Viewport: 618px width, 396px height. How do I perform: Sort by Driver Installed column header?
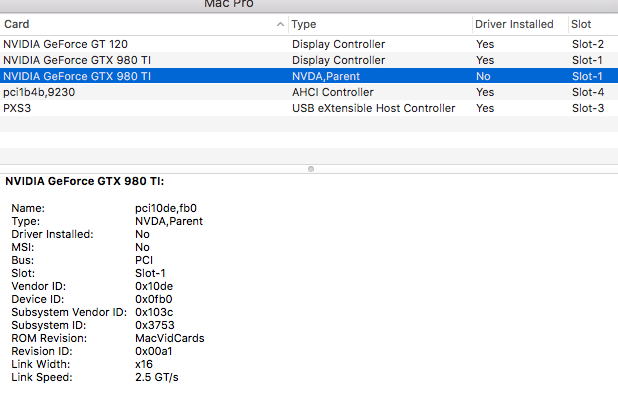(x=520, y=24)
